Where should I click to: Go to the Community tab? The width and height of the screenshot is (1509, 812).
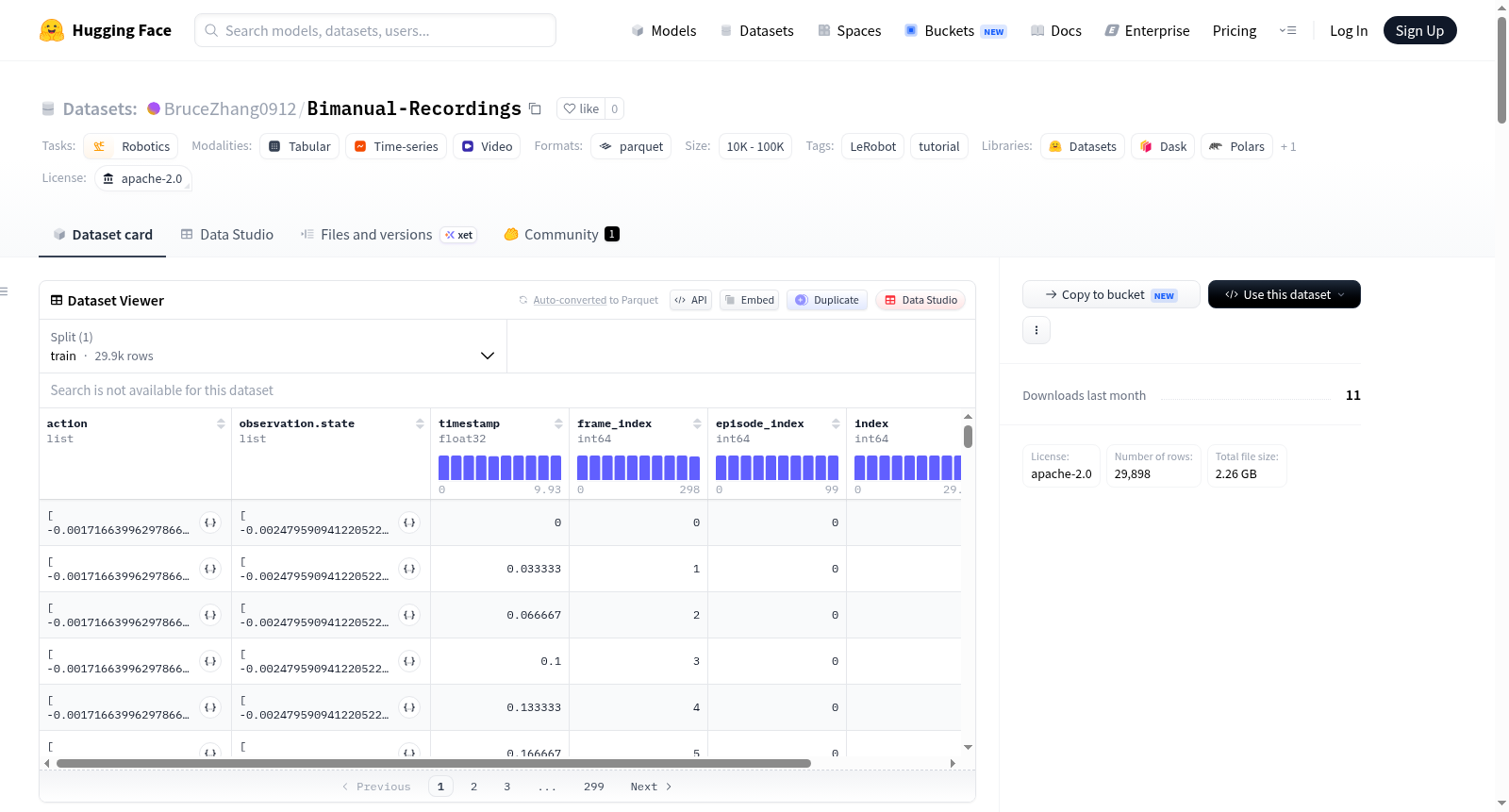[x=561, y=235]
